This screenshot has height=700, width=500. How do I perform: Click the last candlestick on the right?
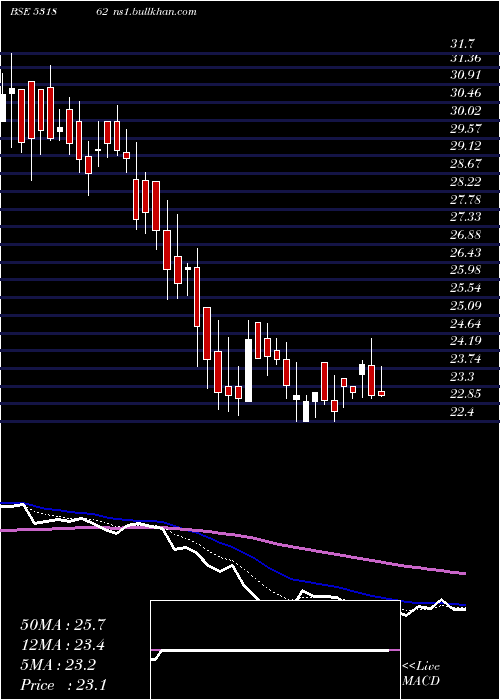tap(382, 393)
